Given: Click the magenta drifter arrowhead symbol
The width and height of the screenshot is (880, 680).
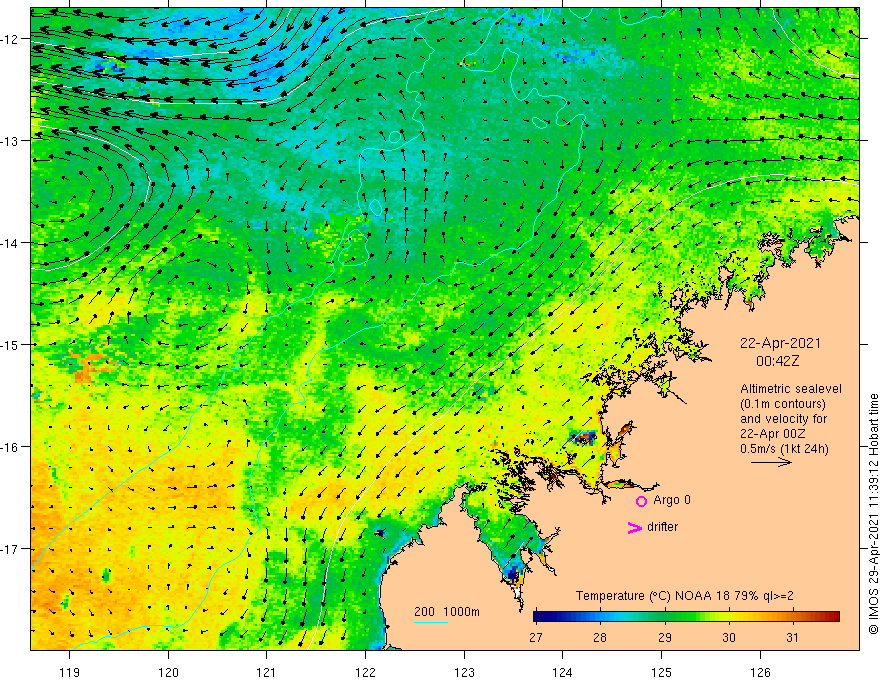Looking at the screenshot, I should 634,527.
